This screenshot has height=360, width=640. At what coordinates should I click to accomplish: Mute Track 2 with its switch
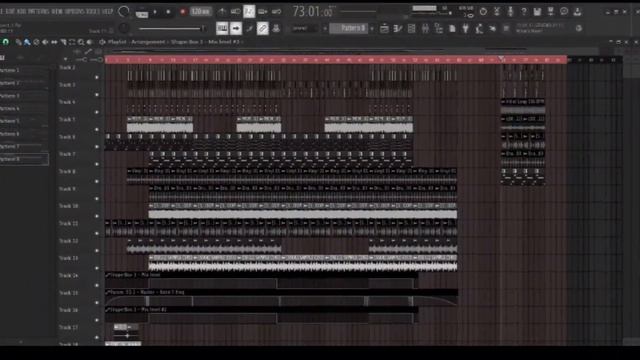pos(97,77)
